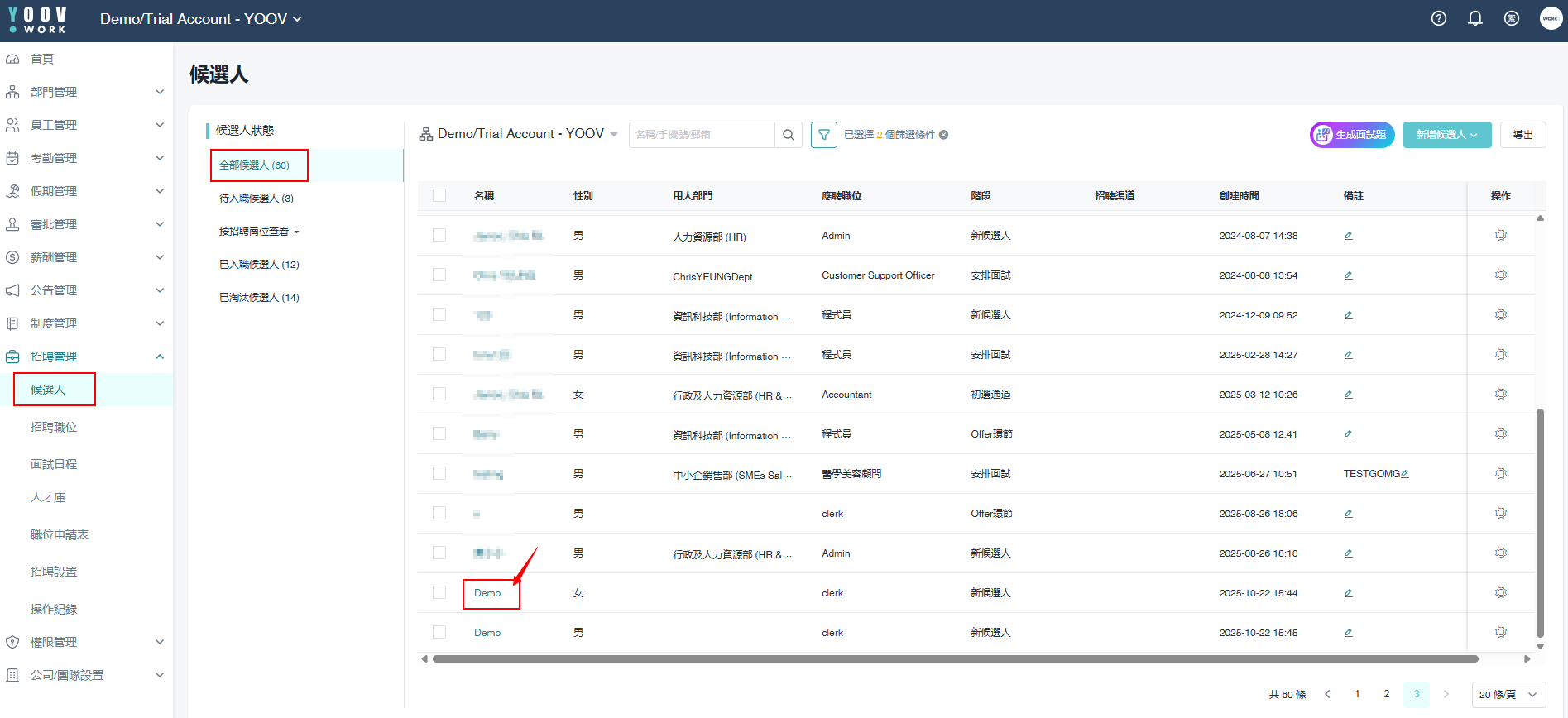Open the notifications bell
Image resolution: width=1568 pixels, height=718 pixels.
[1475, 18]
